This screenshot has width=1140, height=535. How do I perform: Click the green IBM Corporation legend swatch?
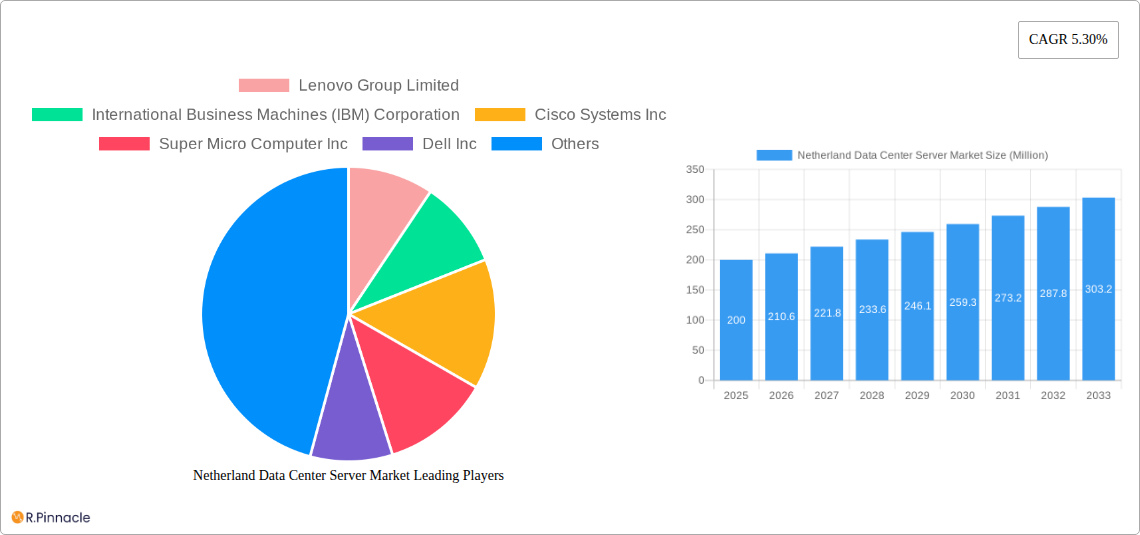[x=57, y=115]
